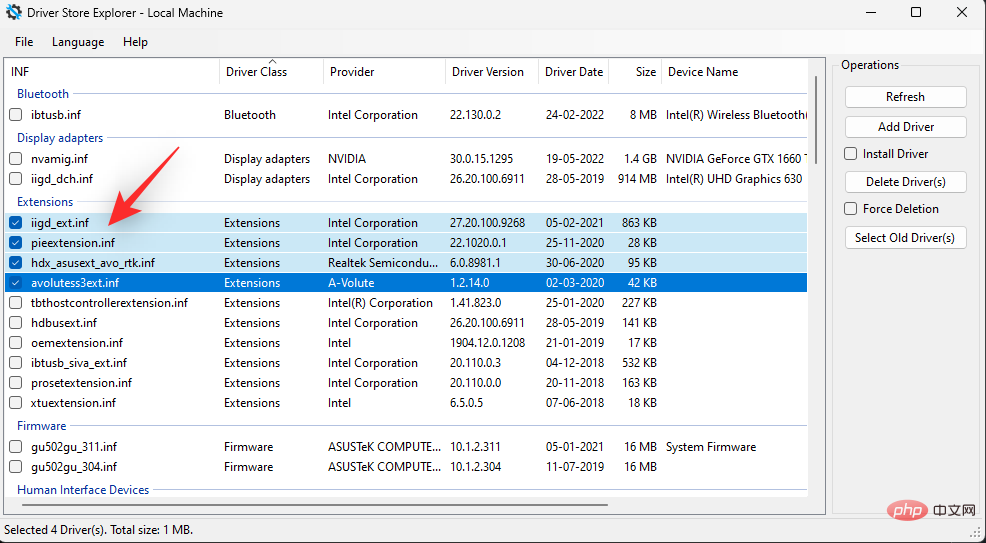Check the ibtusb.inf driver checkbox

tap(16, 115)
